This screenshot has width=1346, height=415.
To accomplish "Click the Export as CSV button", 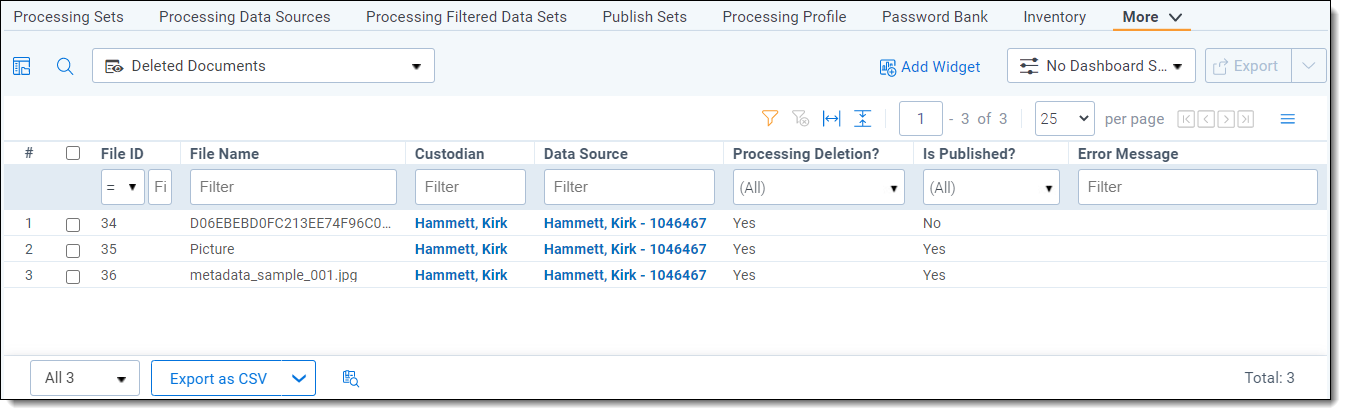I will click(x=218, y=378).
